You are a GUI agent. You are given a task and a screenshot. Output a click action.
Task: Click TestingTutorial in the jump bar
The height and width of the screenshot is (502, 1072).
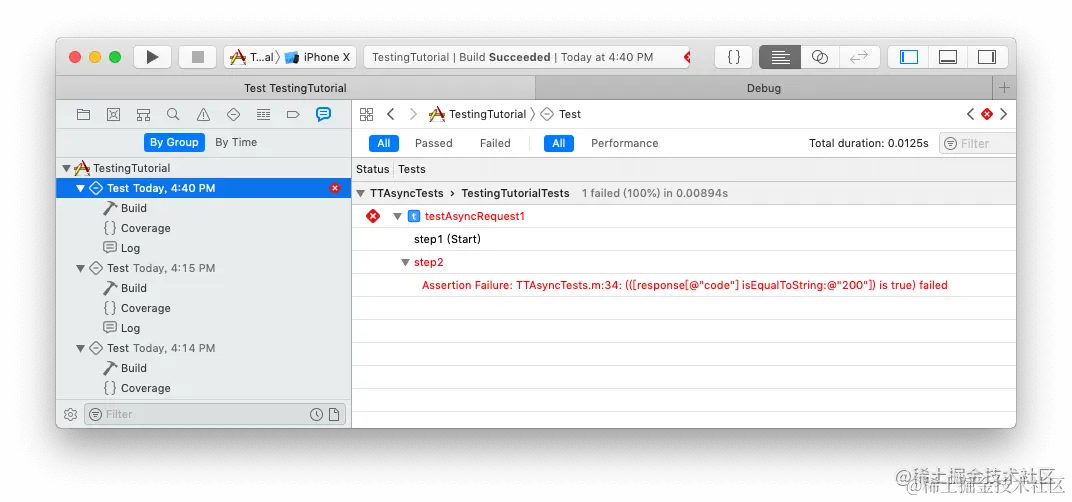(479, 114)
